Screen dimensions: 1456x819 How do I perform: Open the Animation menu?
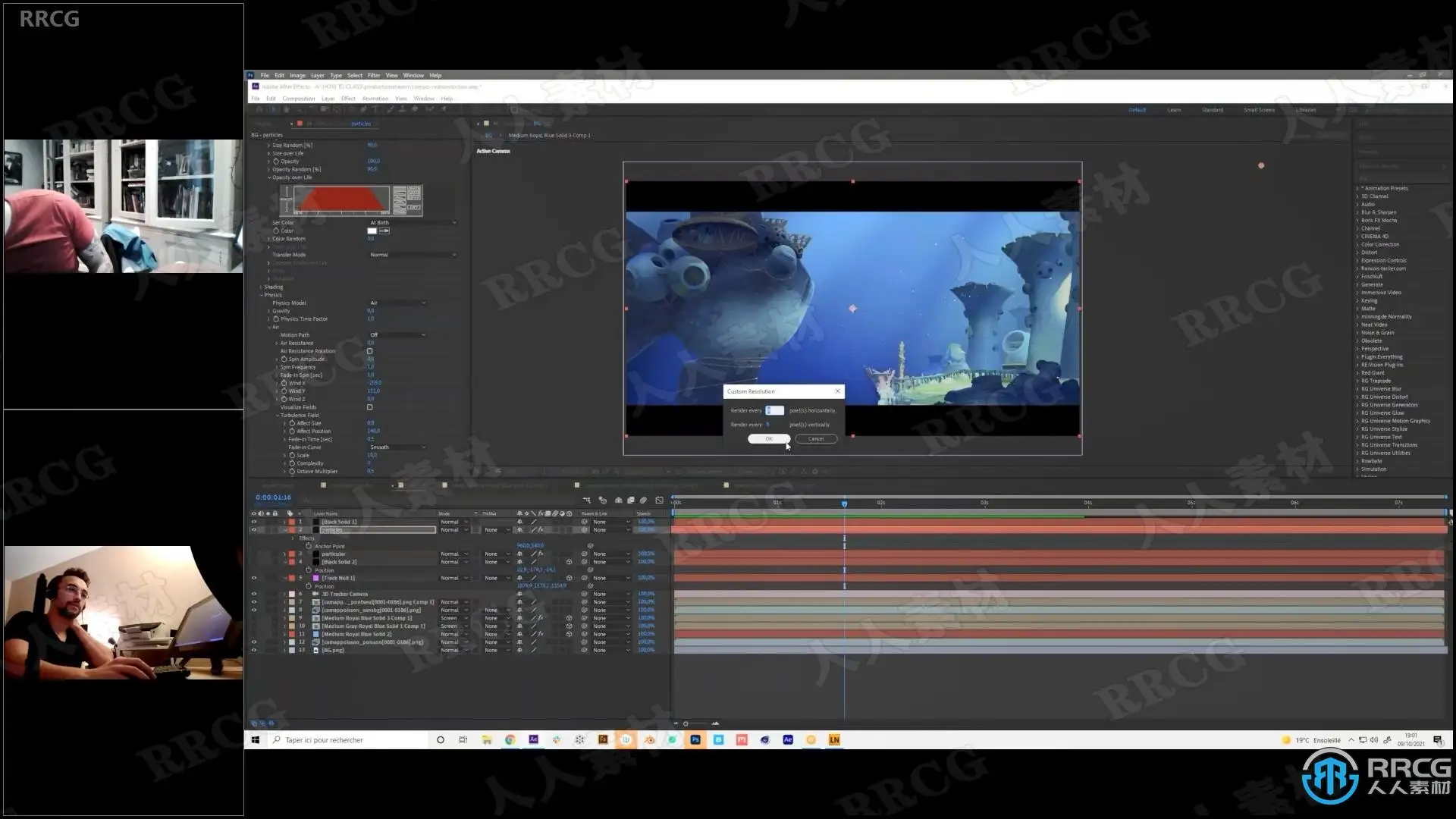pos(375,99)
